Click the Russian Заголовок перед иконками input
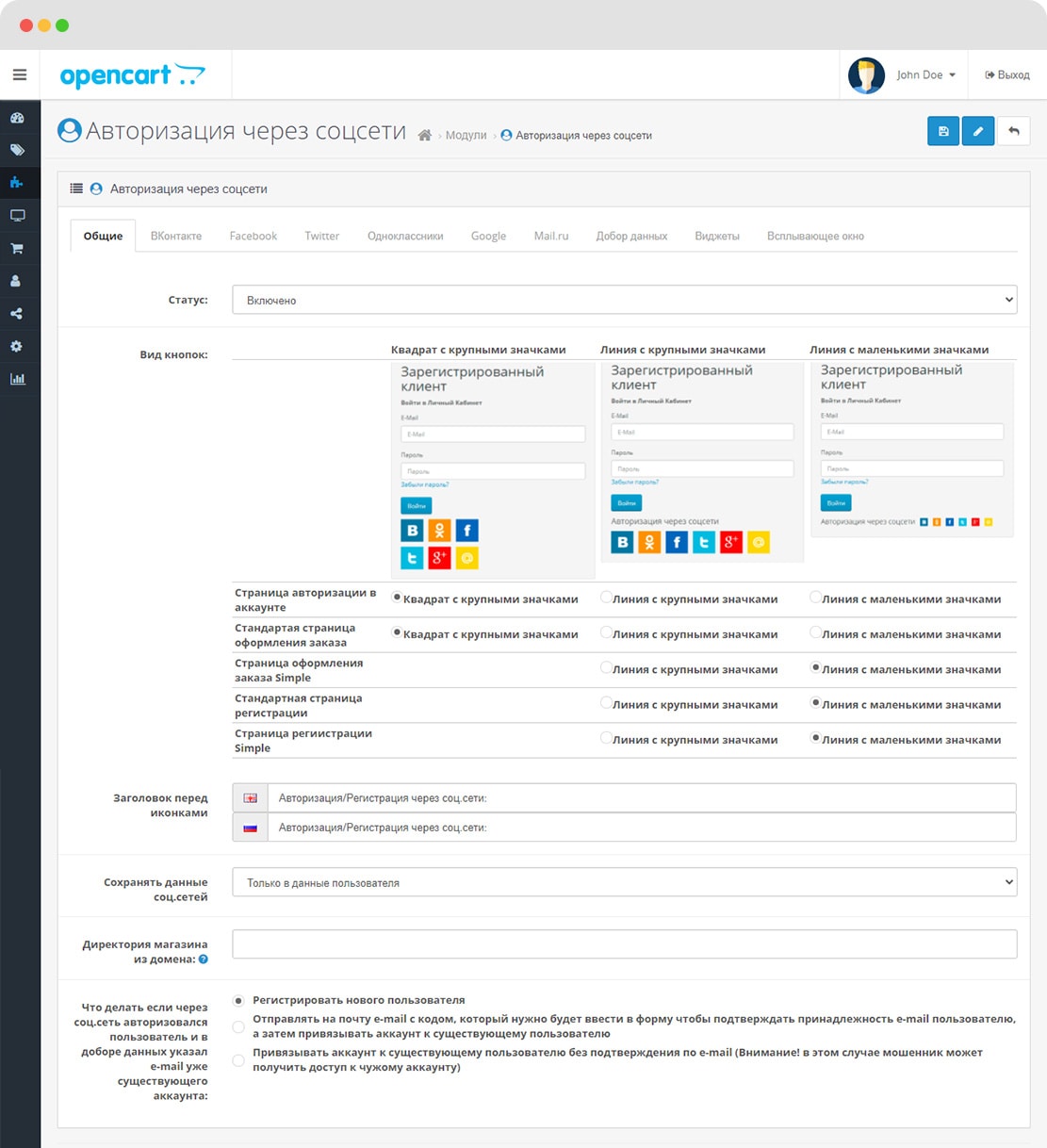 (x=642, y=828)
